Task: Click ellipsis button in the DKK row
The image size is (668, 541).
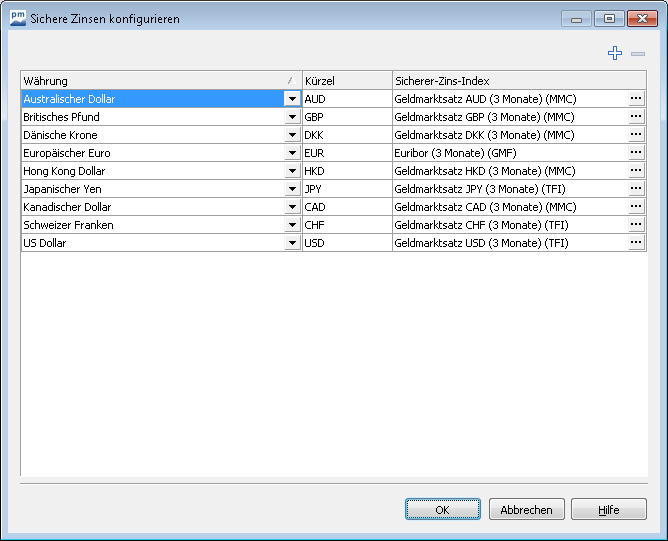Action: click(x=636, y=135)
